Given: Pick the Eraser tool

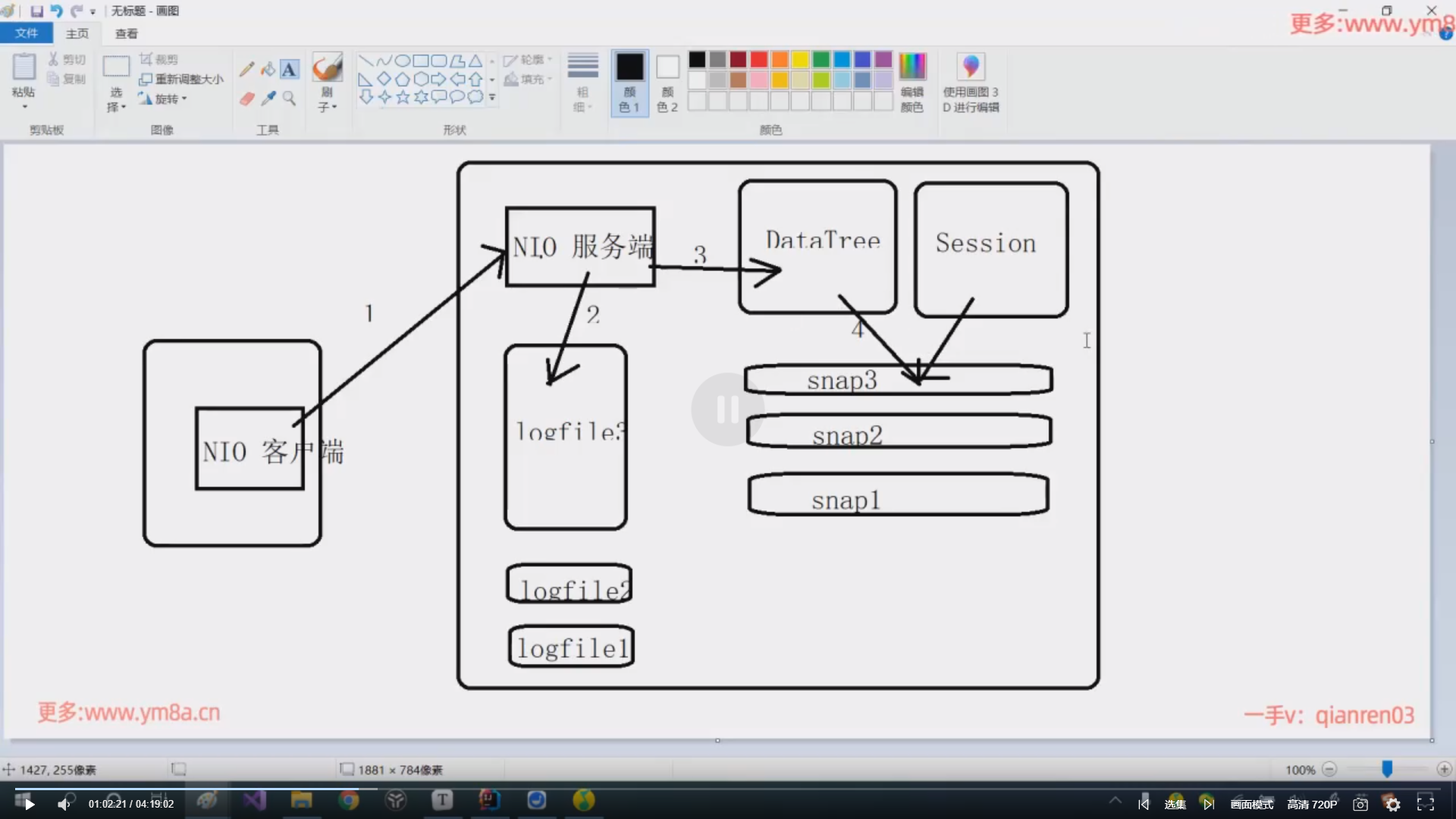Looking at the screenshot, I should tap(246, 99).
